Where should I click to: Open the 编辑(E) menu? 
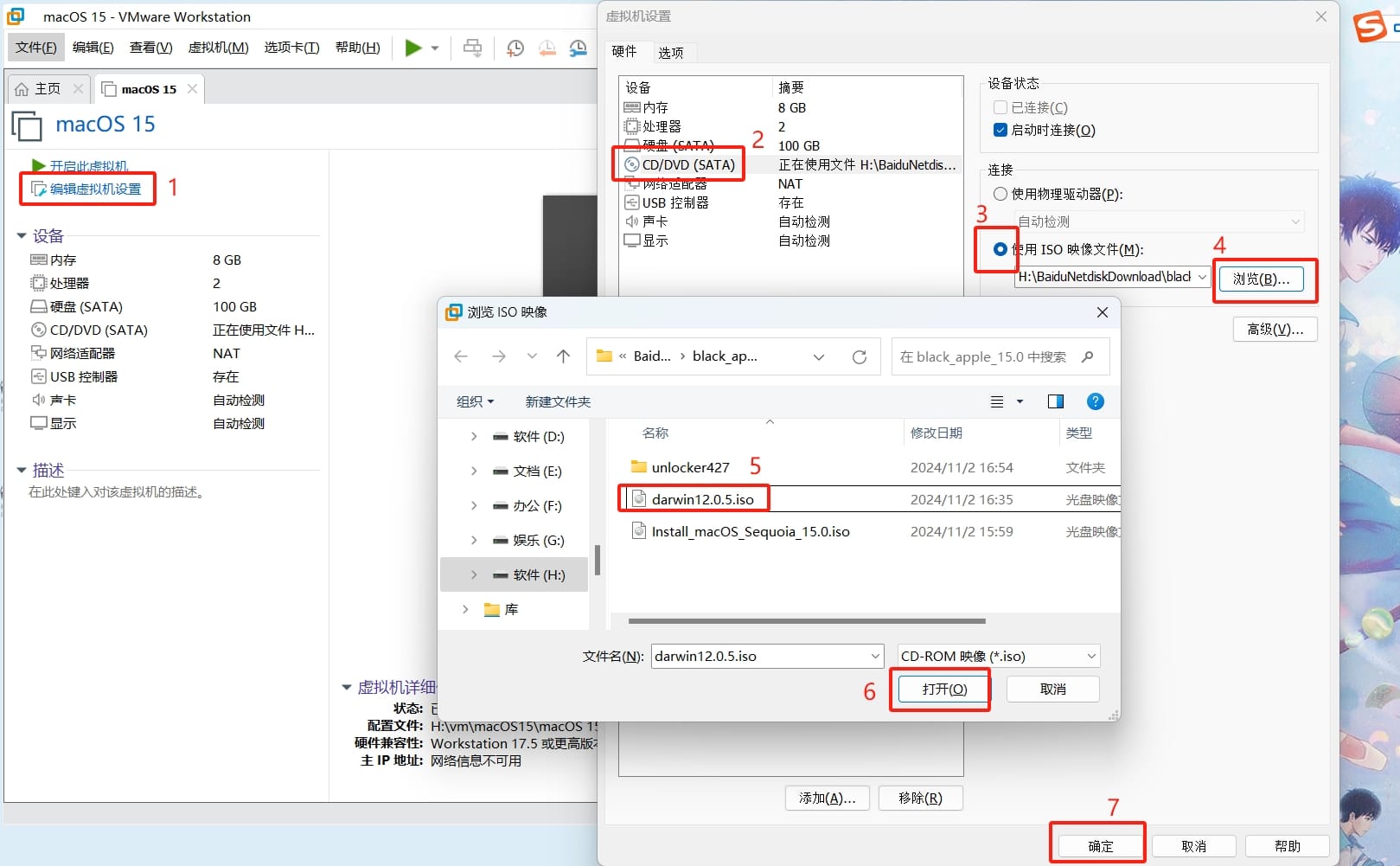(93, 47)
